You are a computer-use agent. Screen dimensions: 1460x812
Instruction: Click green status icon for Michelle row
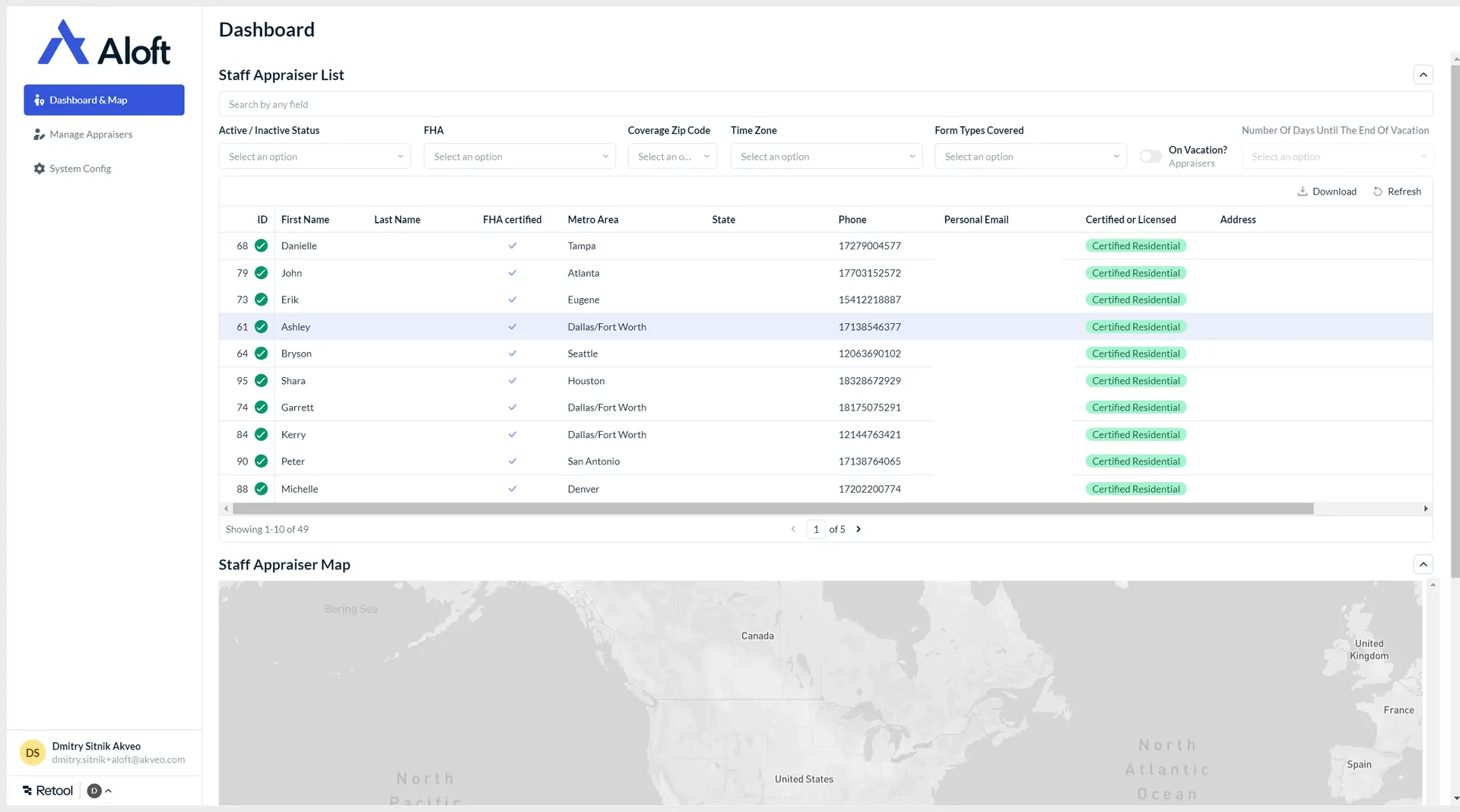pos(261,489)
